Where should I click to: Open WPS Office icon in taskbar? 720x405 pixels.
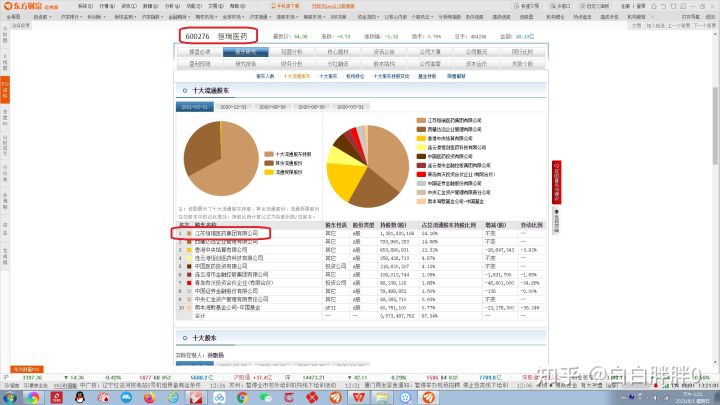tap(359, 398)
